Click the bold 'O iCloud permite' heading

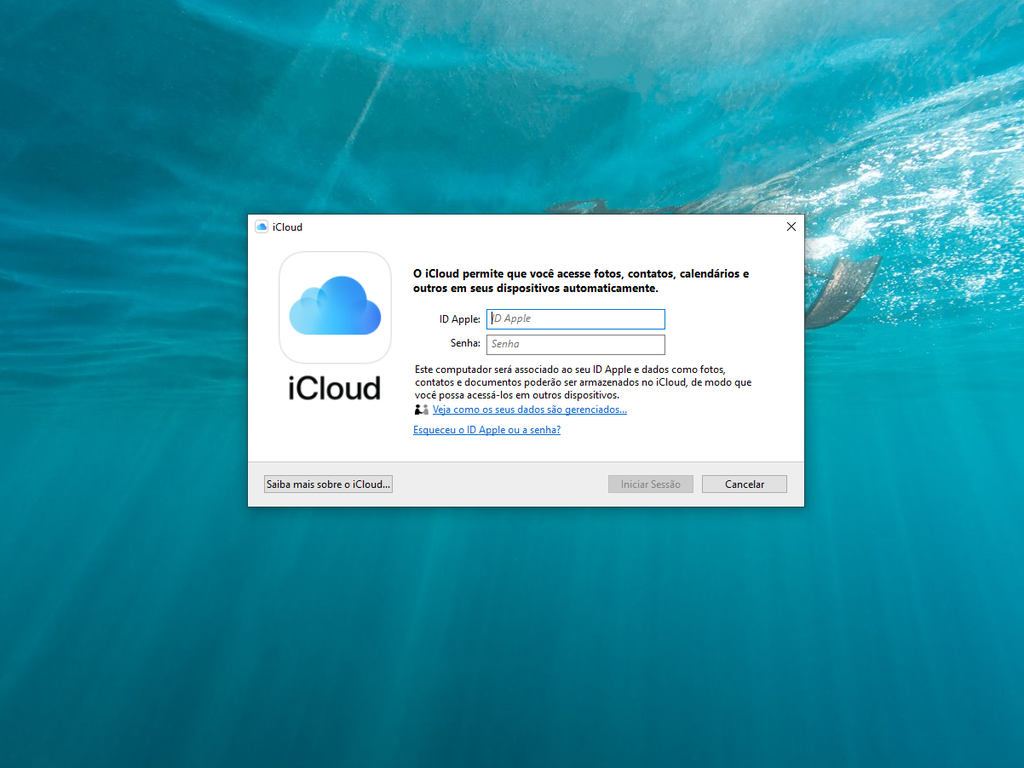(x=581, y=281)
